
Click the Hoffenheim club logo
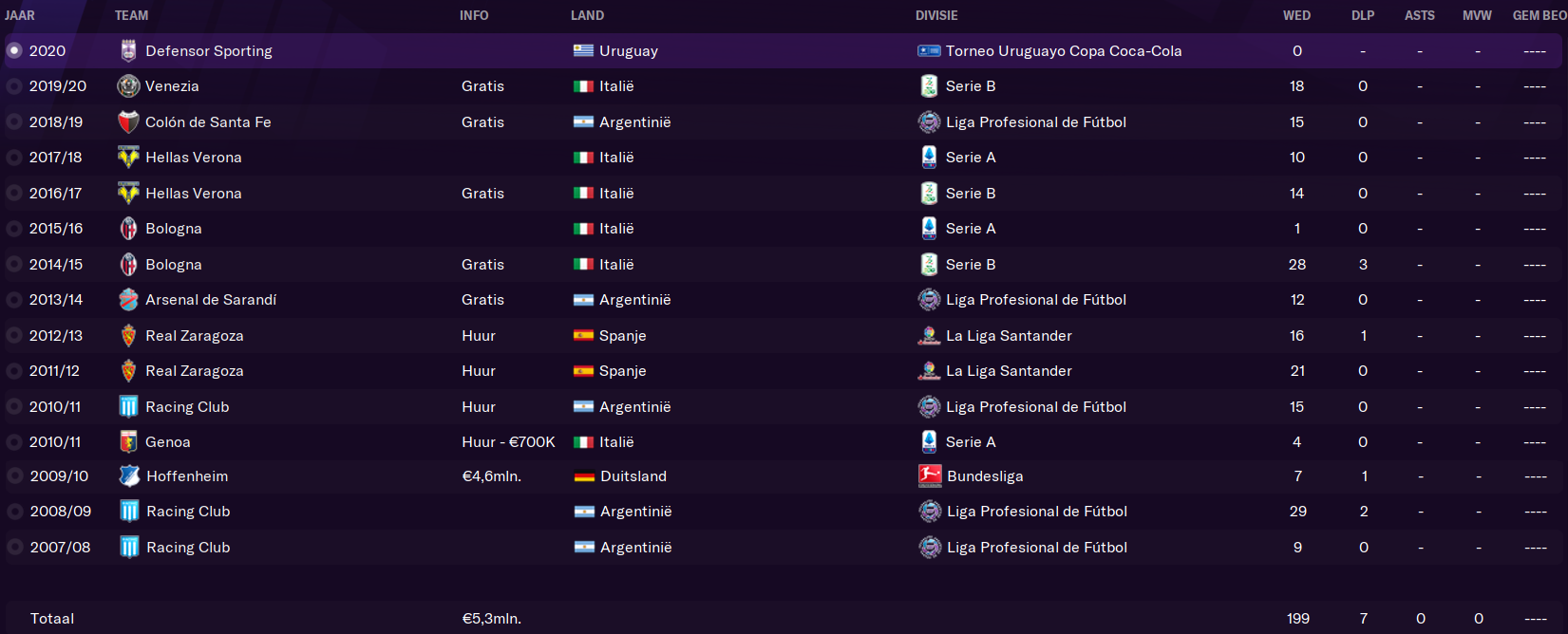(129, 476)
